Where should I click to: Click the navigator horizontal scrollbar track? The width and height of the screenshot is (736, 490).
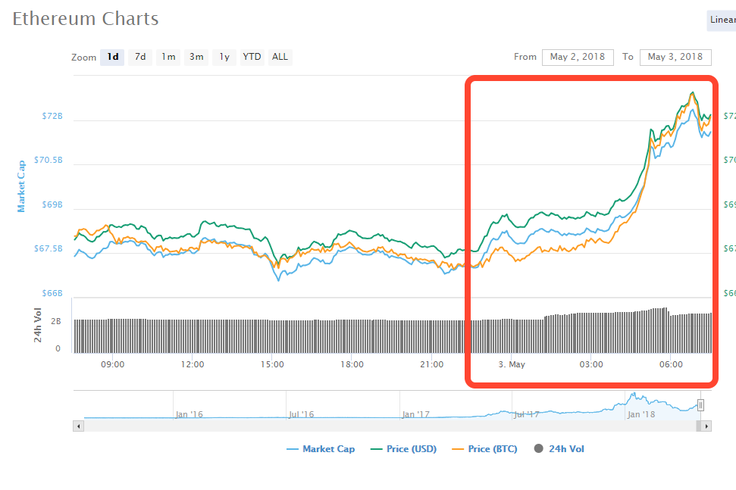[390, 426]
